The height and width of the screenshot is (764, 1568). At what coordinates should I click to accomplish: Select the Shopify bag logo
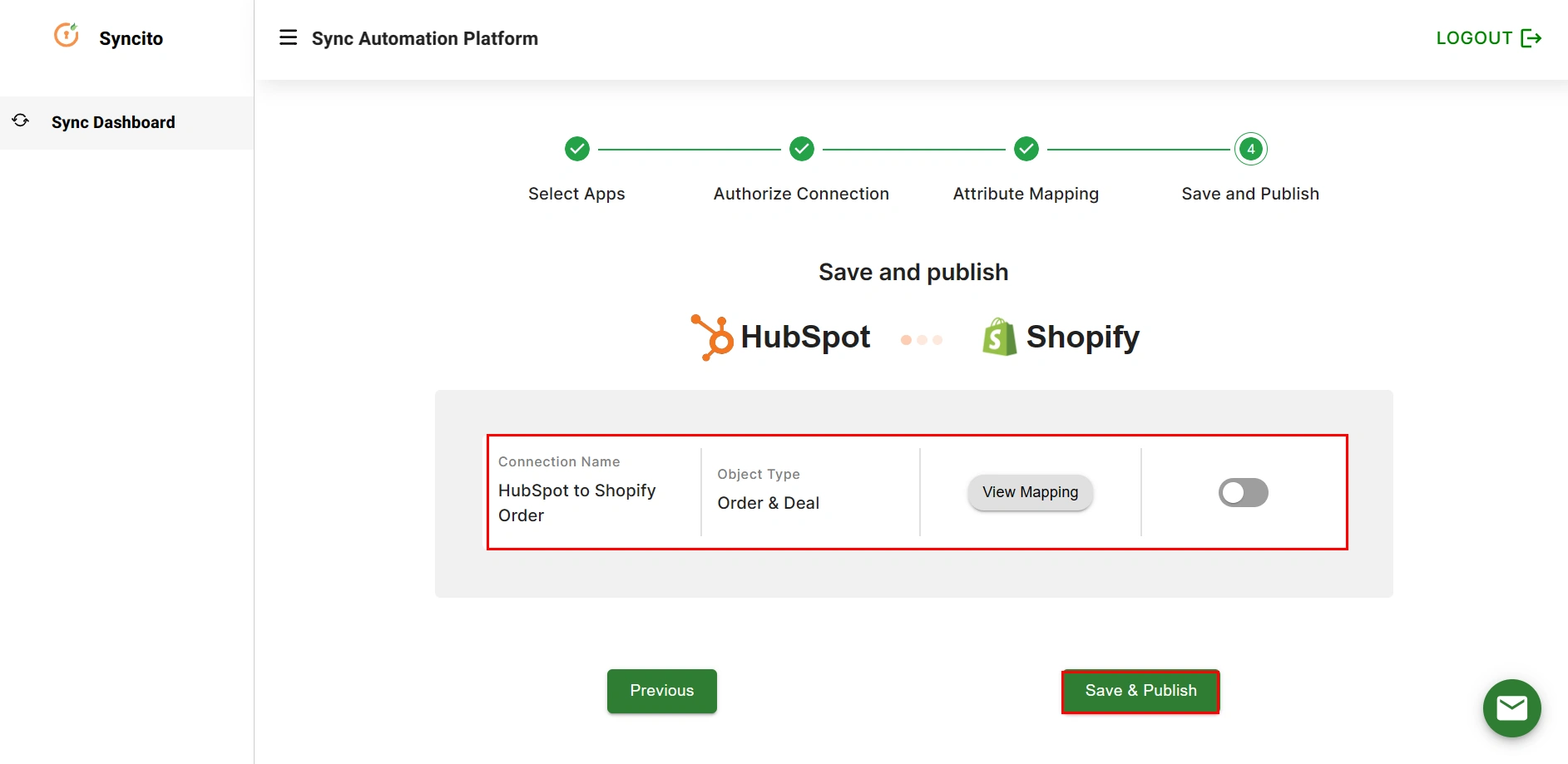coord(999,336)
